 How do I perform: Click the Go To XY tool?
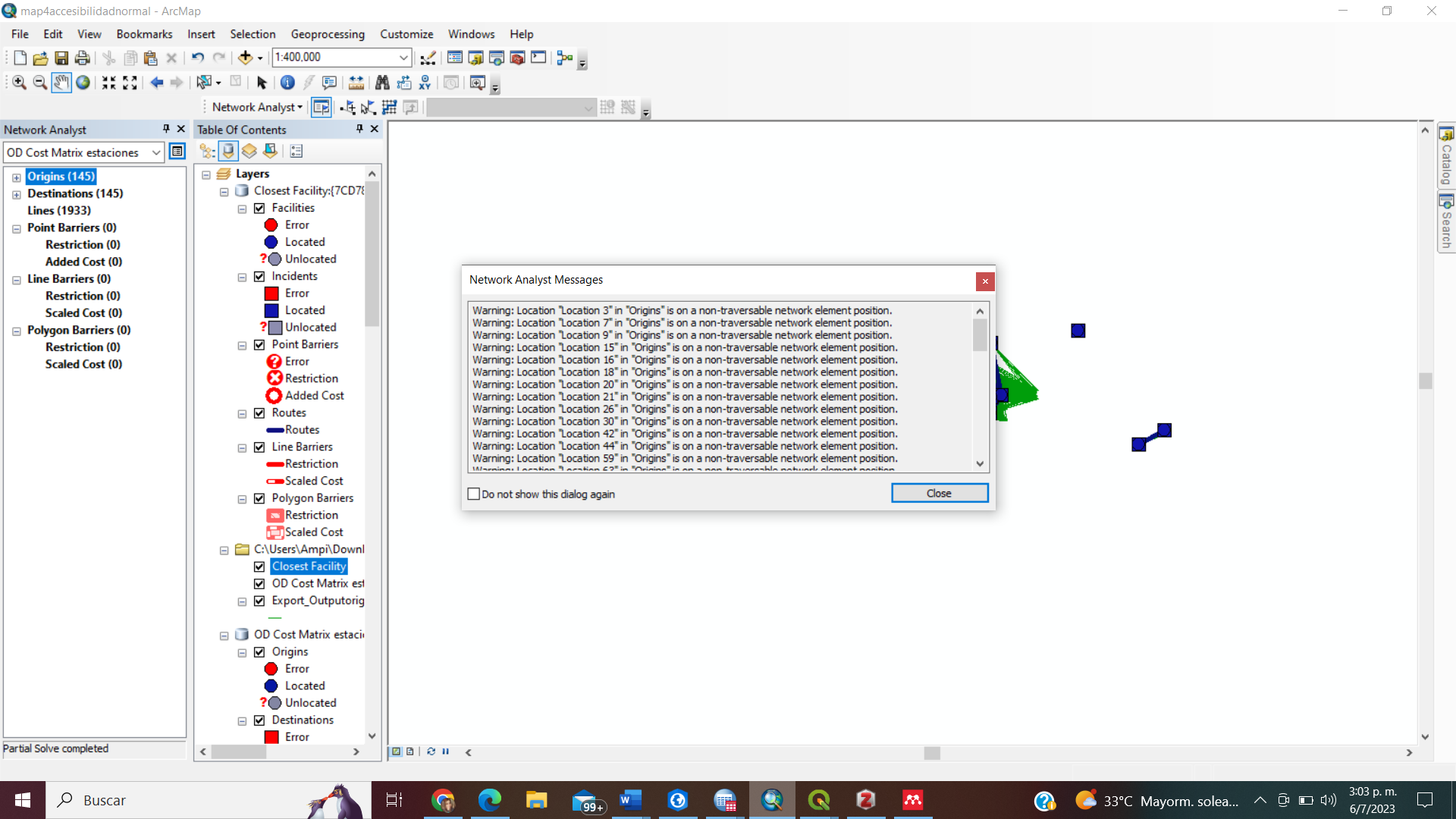(x=425, y=83)
